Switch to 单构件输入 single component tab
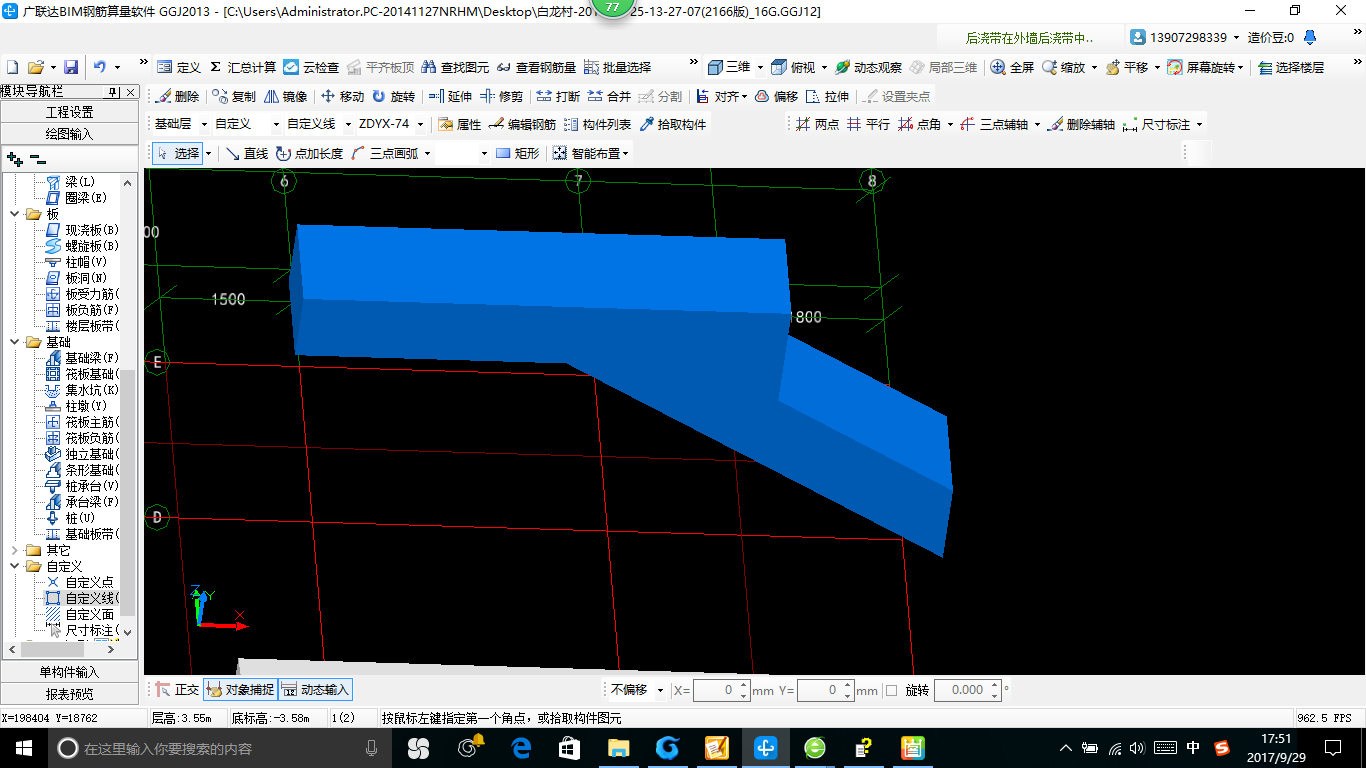The height and width of the screenshot is (768, 1366). [x=70, y=672]
